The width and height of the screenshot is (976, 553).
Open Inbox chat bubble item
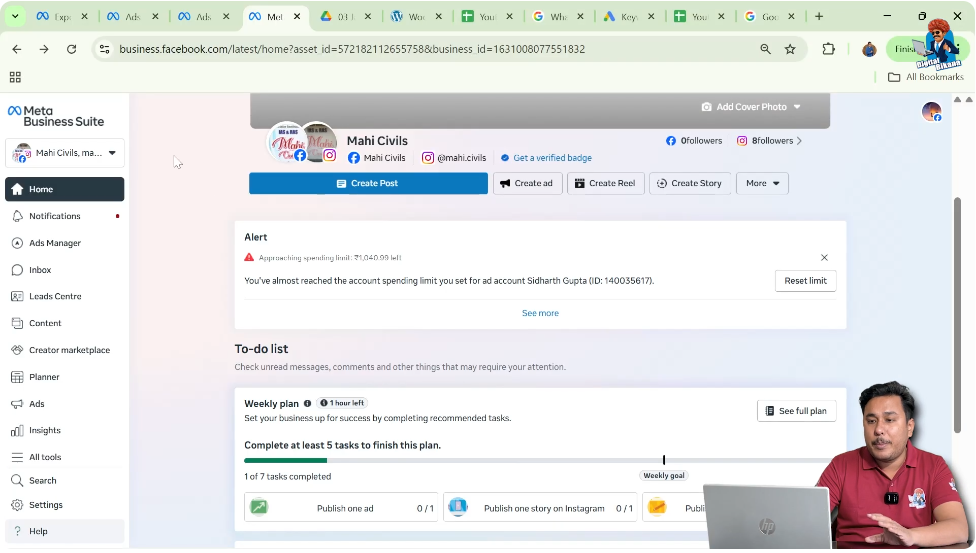tap(65, 270)
